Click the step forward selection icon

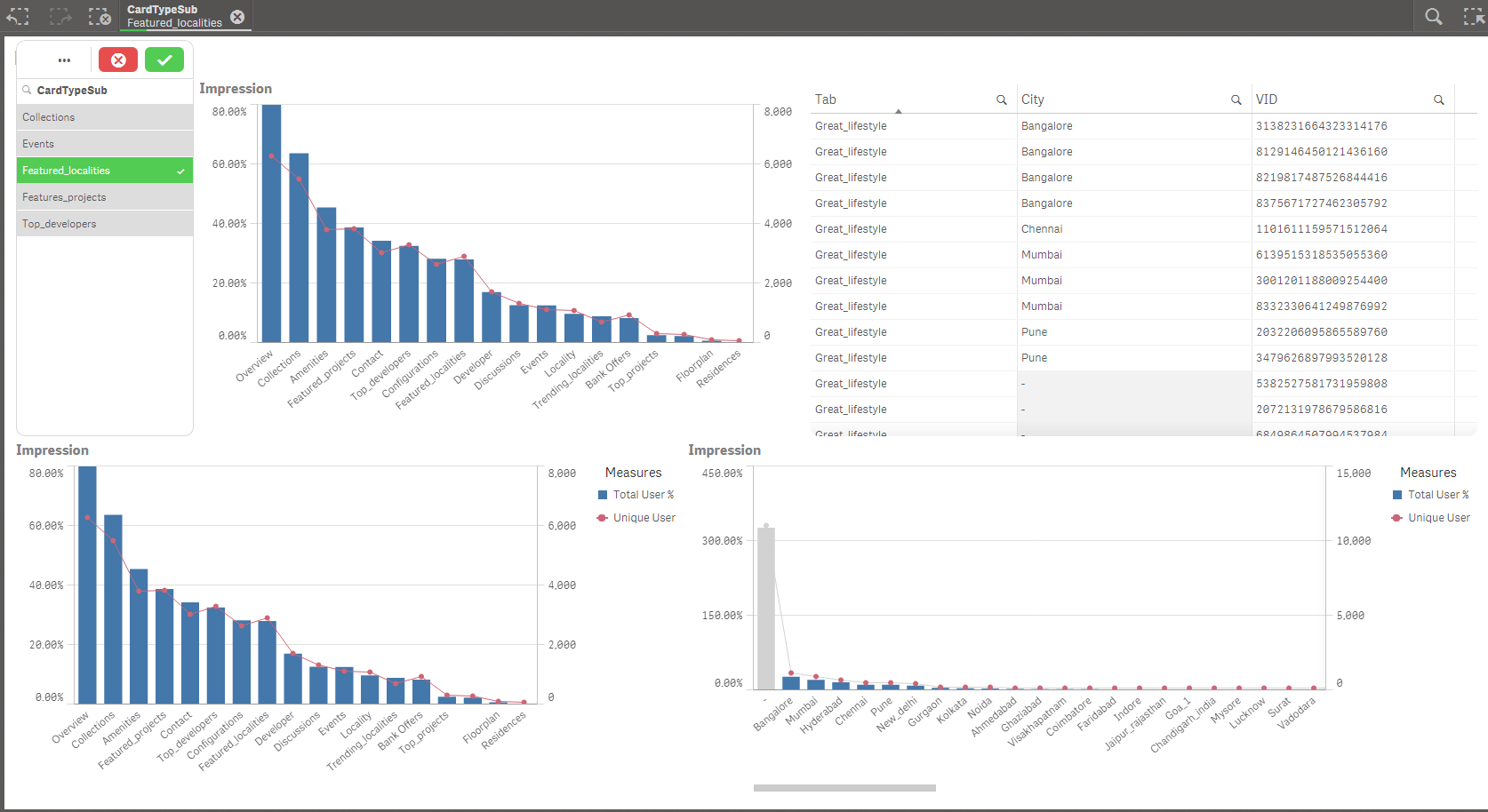coord(60,16)
